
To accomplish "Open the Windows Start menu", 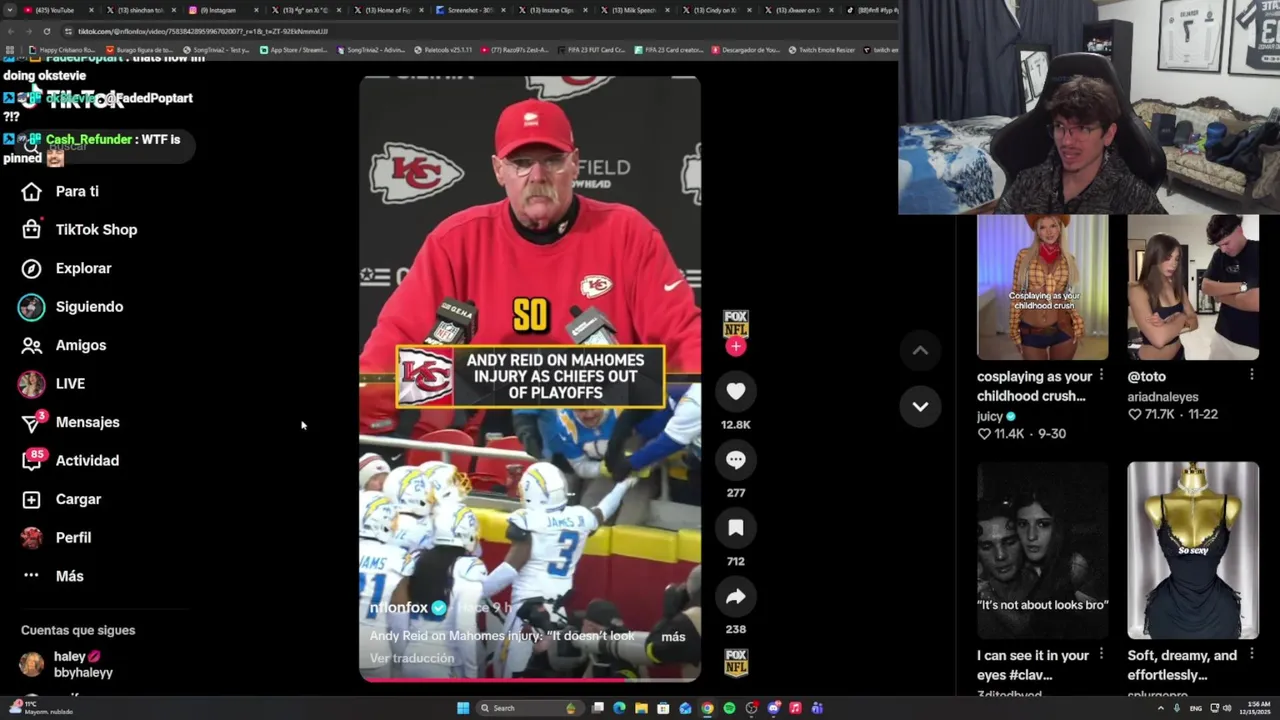I will [x=463, y=708].
